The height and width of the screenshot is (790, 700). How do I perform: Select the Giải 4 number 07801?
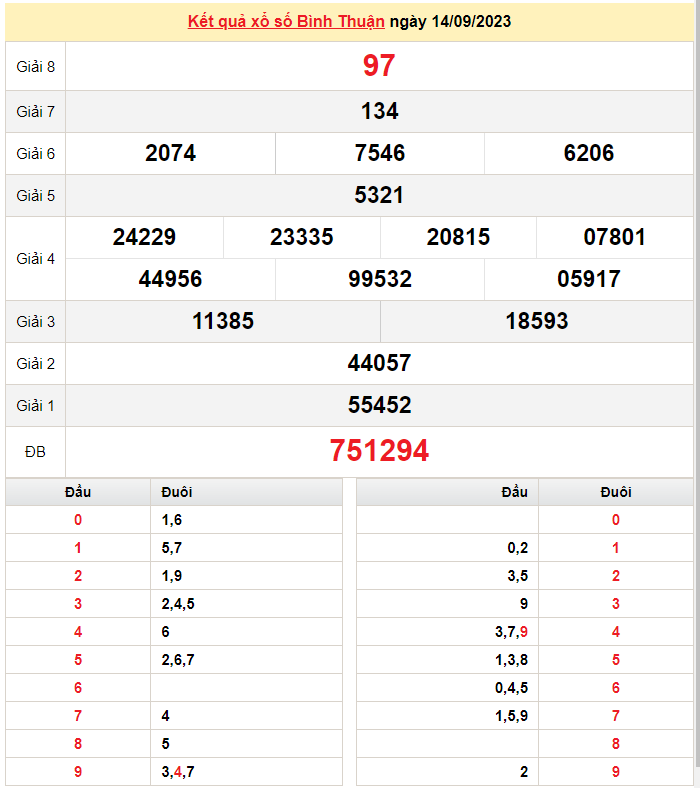[x=615, y=237]
